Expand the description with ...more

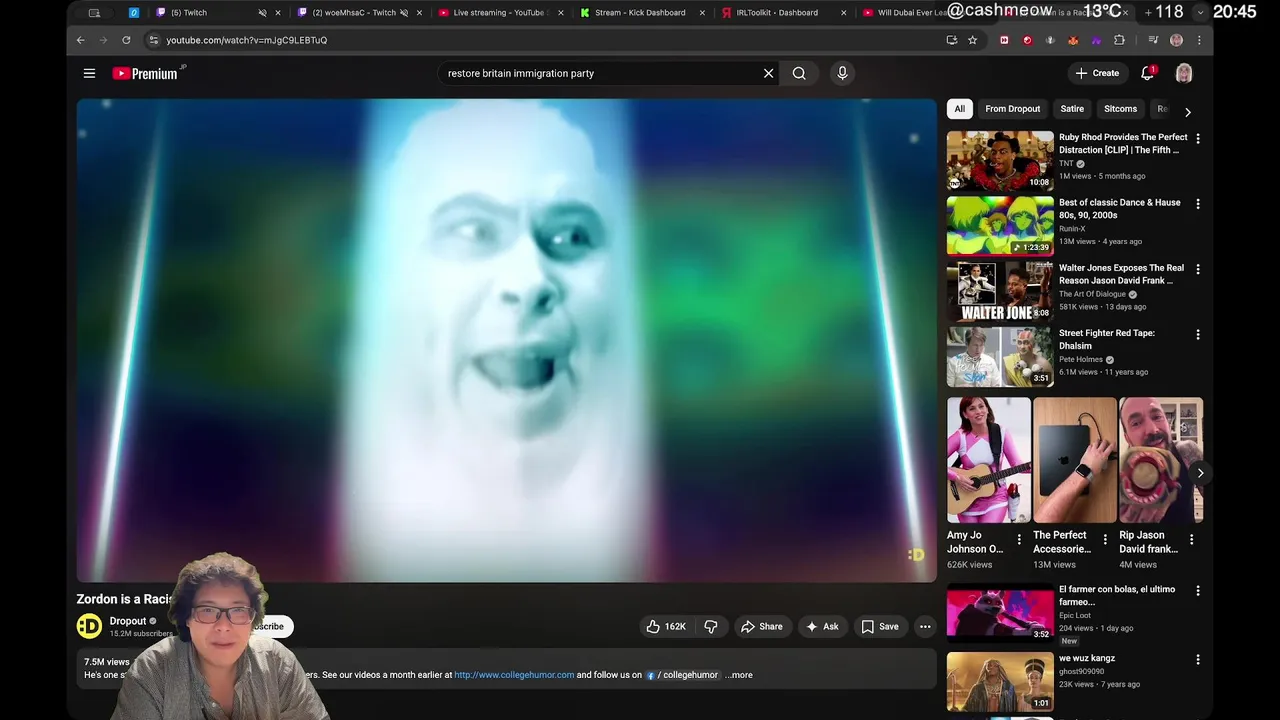(x=739, y=675)
